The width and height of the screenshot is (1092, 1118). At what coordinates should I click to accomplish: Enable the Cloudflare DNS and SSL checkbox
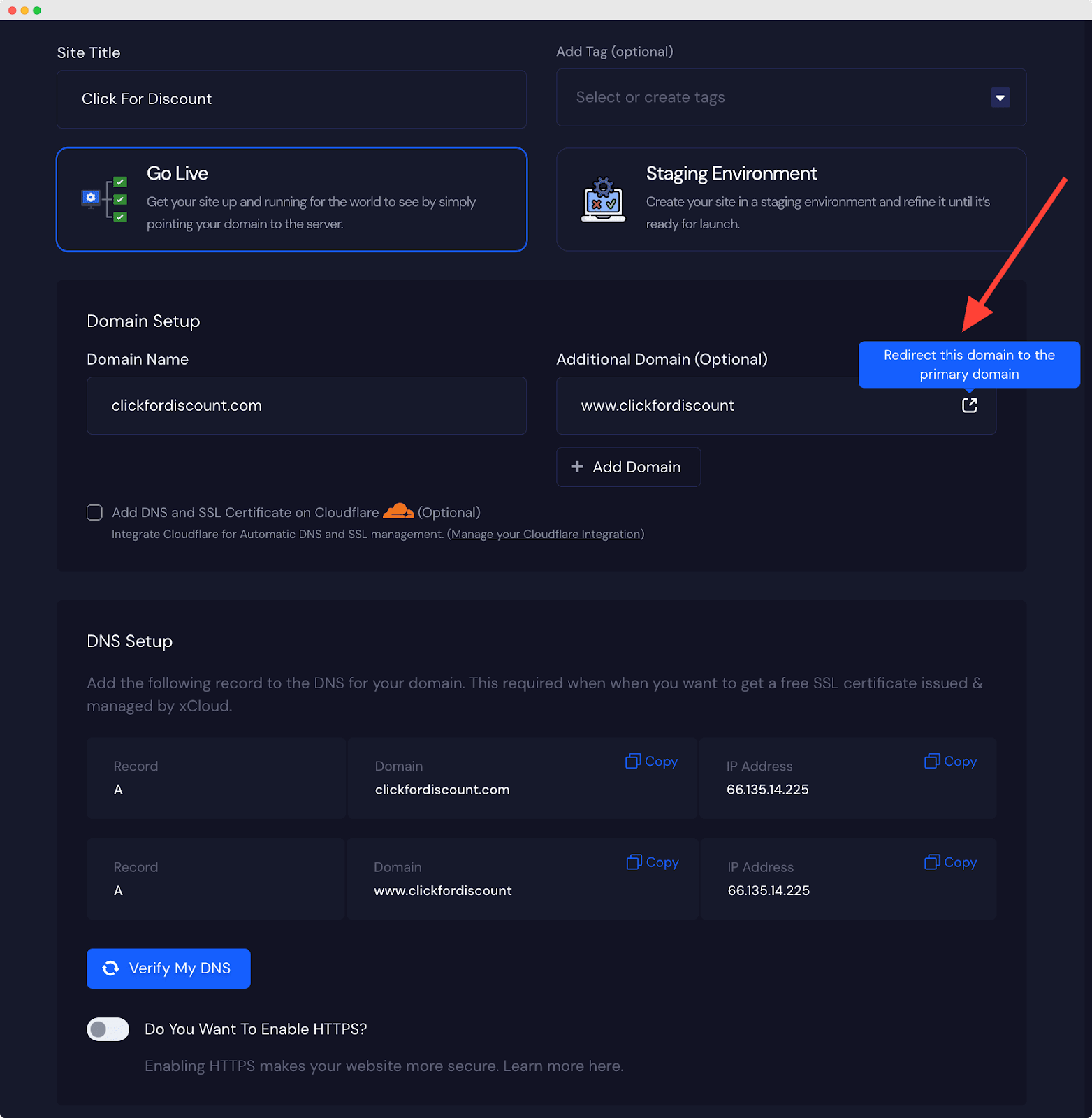coord(94,512)
